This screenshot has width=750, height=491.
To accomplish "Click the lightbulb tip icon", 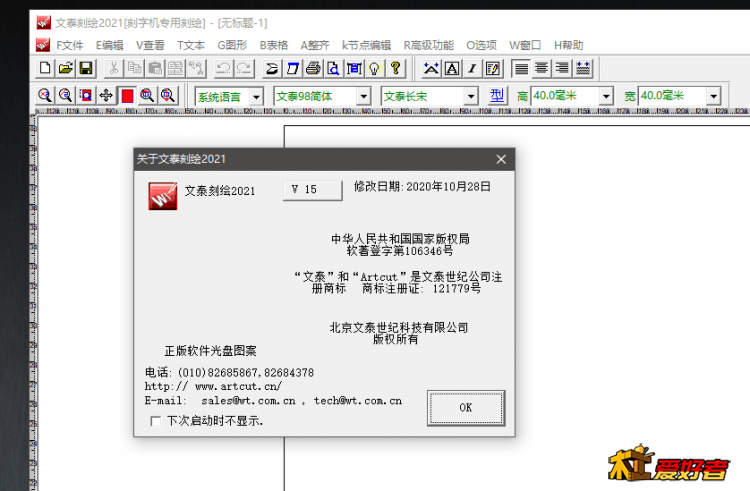I will 375,68.
